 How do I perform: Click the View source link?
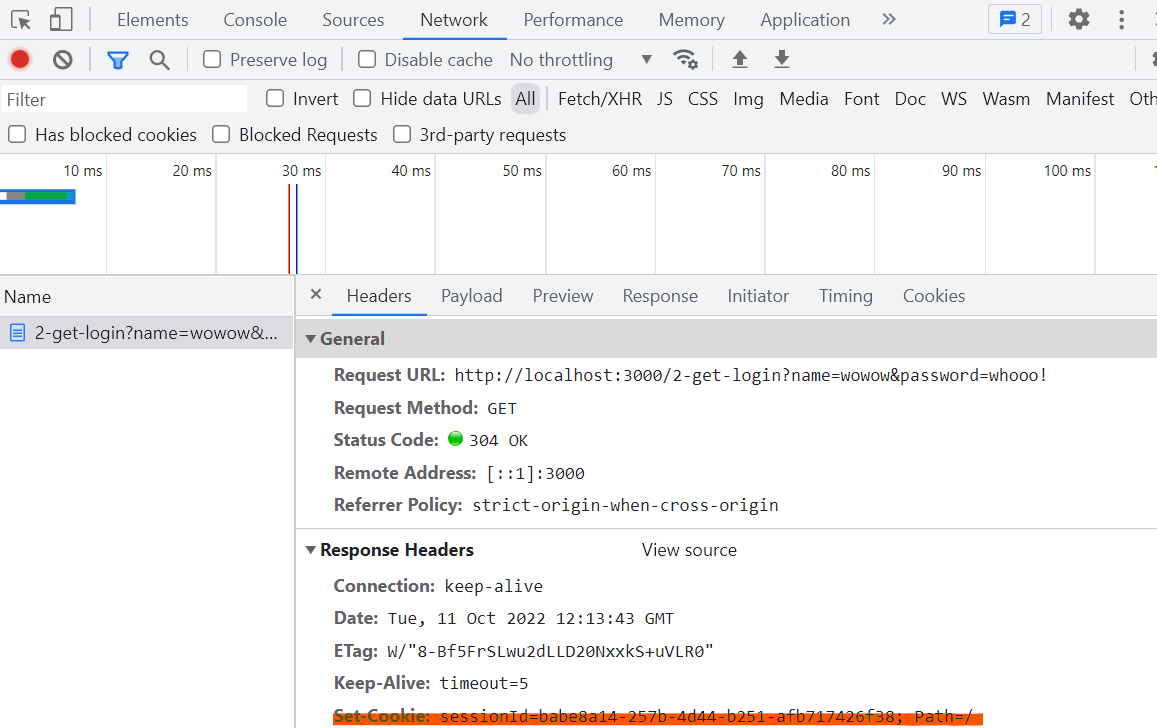689,550
